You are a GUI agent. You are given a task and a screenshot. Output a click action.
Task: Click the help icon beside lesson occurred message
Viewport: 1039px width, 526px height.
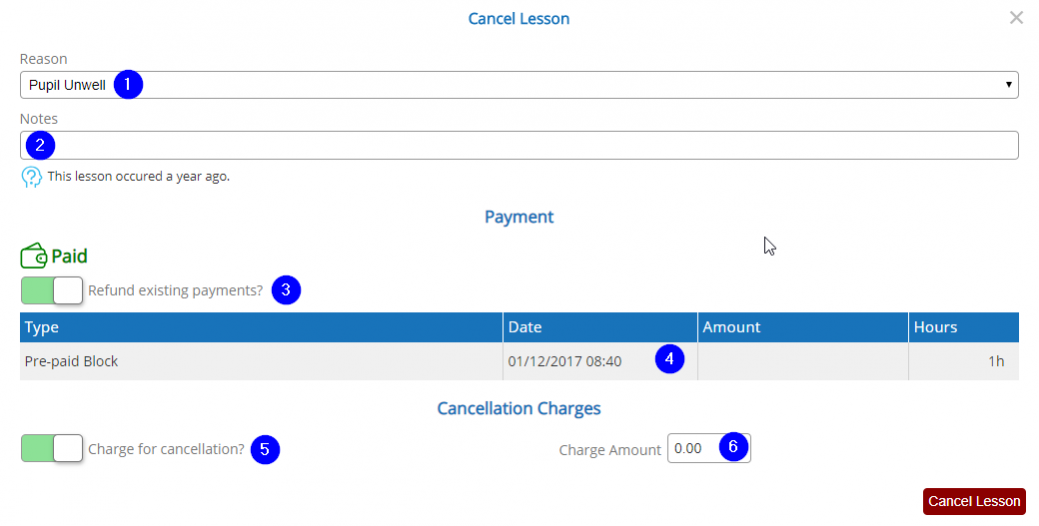coord(31,177)
